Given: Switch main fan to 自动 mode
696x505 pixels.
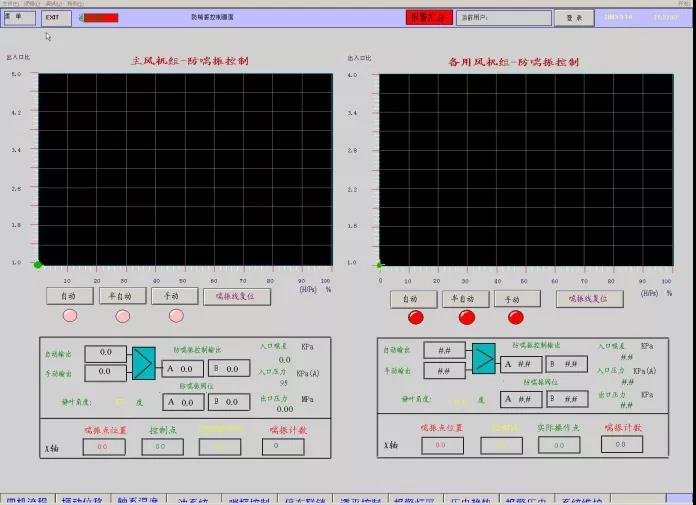Looking at the screenshot, I should click(x=69, y=296).
